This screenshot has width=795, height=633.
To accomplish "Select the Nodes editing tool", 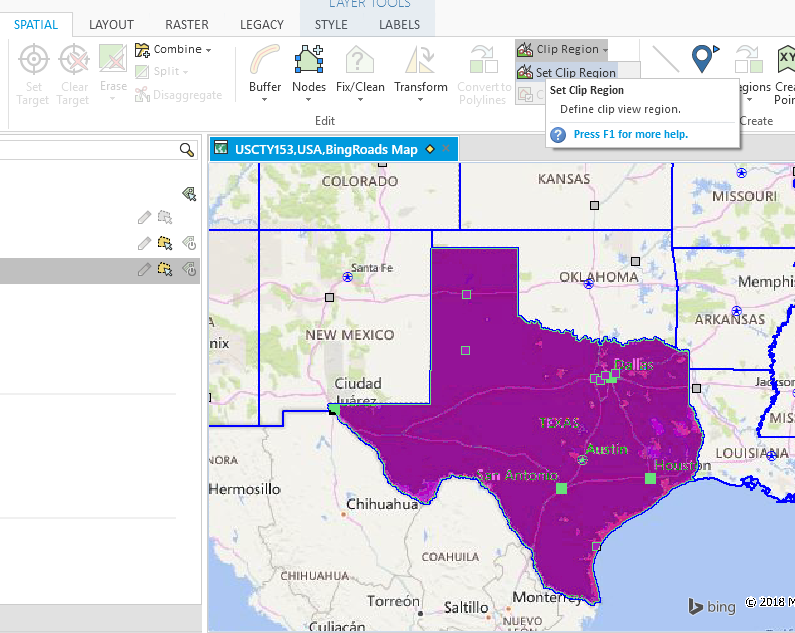I will [x=309, y=62].
